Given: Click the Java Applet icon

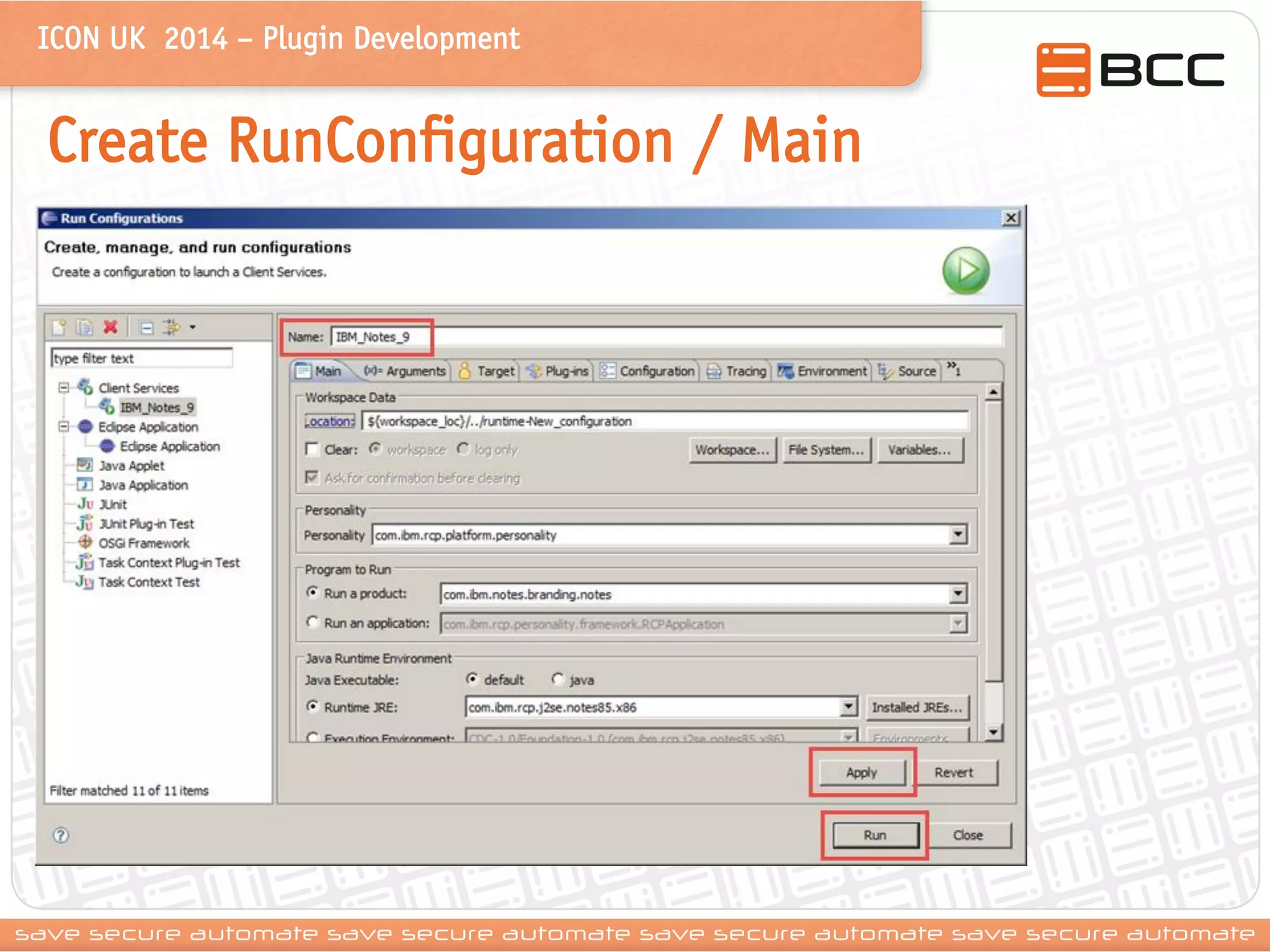Looking at the screenshot, I should (x=85, y=465).
